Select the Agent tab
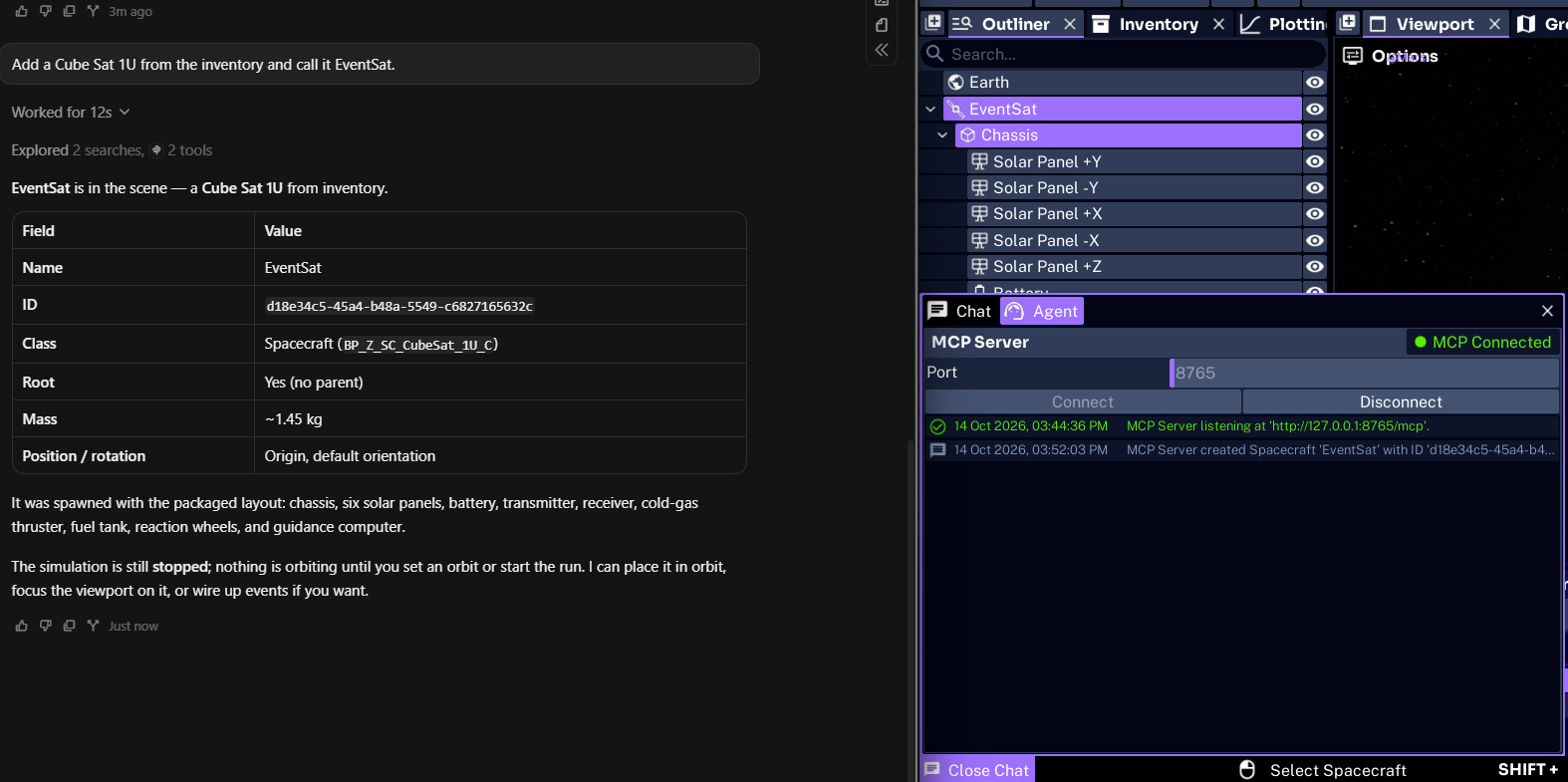 point(1042,312)
